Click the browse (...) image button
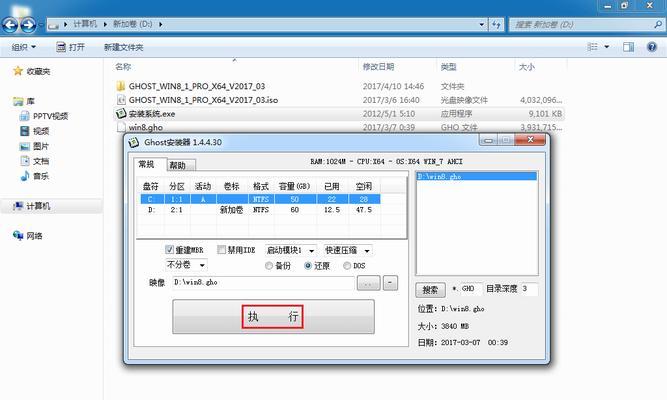The image size is (667, 400). point(368,283)
